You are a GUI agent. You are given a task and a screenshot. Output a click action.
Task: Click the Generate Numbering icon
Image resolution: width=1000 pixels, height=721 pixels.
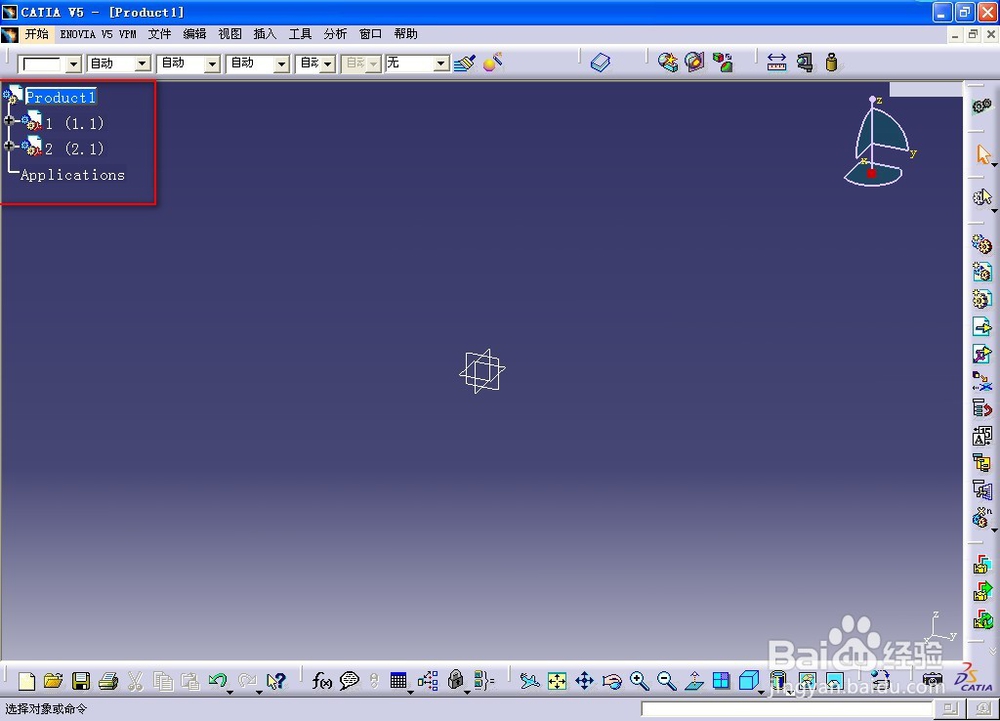click(982, 436)
